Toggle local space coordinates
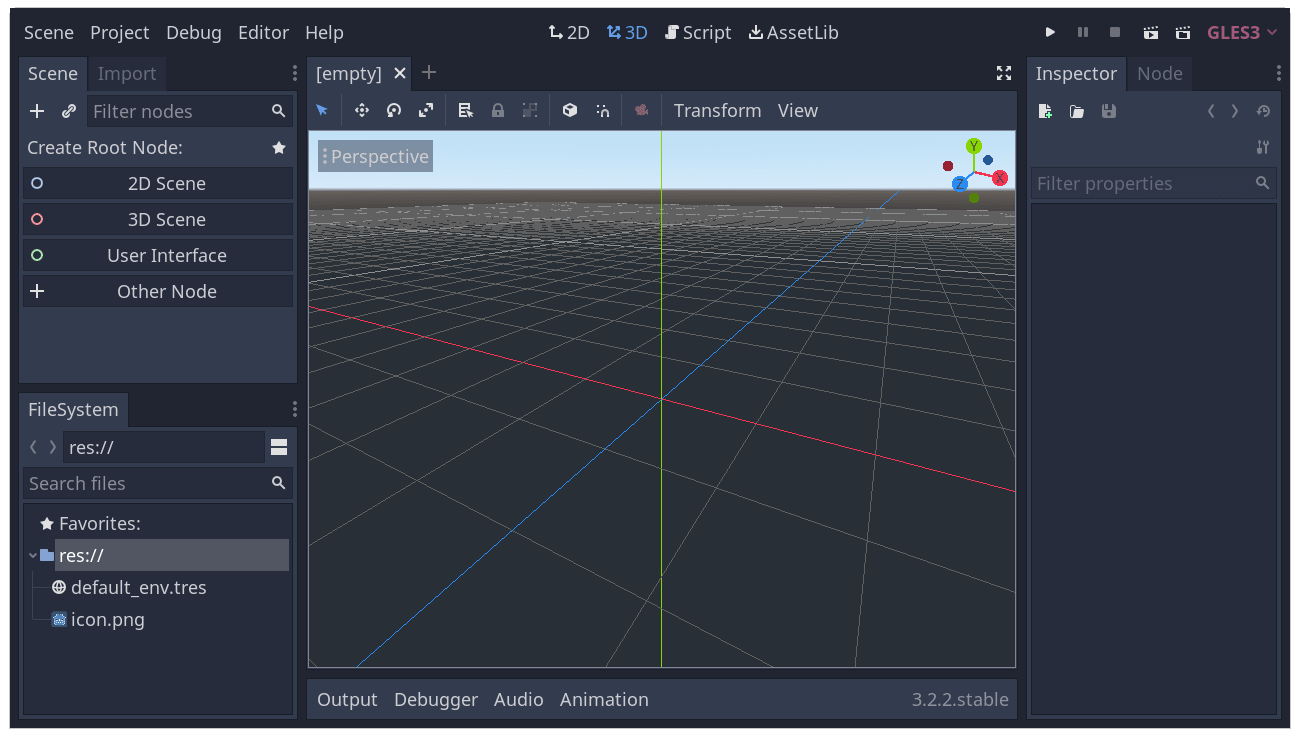Viewport: 1300px width, 738px height. [x=569, y=110]
